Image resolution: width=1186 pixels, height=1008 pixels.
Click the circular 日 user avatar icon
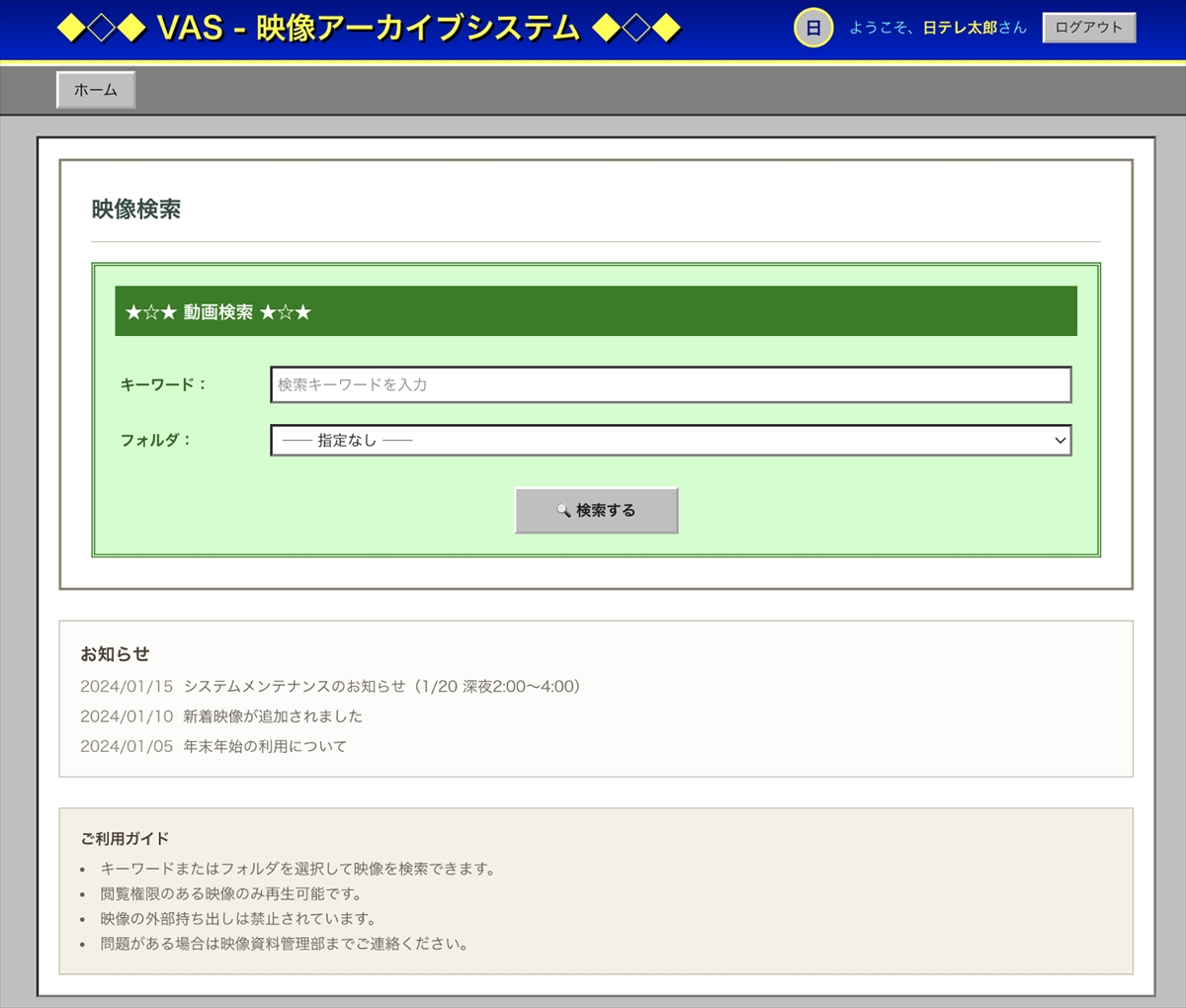tap(812, 28)
